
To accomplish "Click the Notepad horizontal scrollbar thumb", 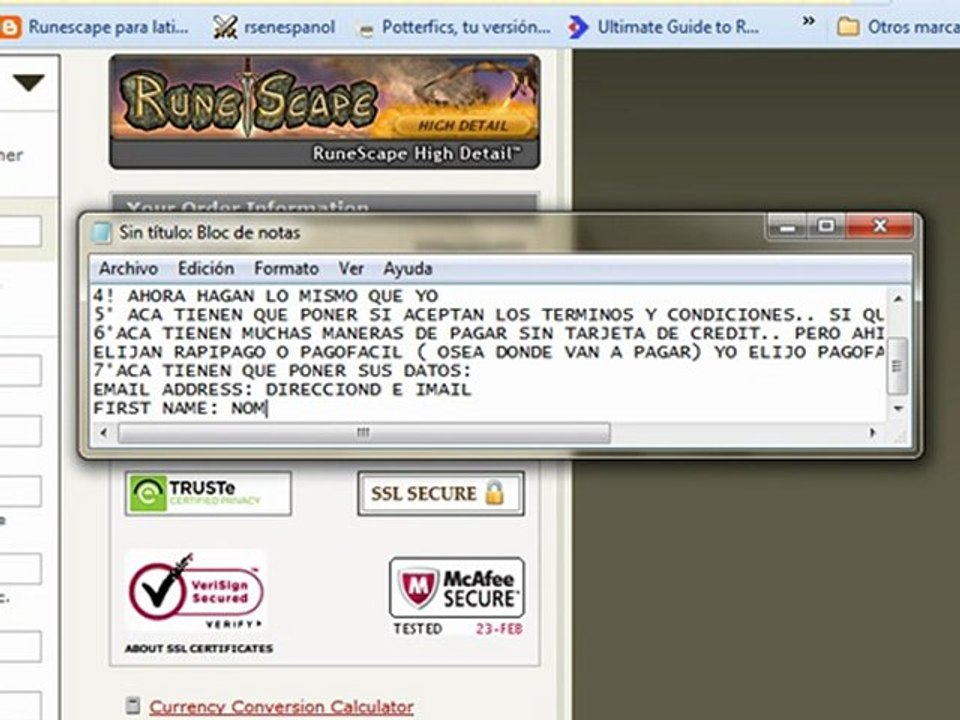I will click(364, 433).
